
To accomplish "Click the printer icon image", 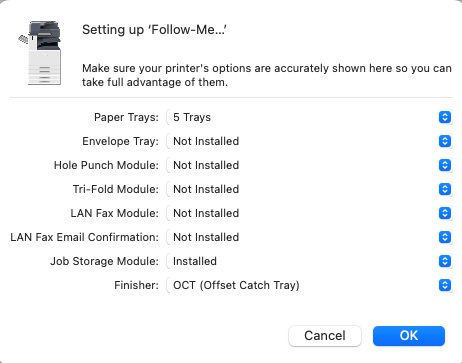I will tap(40, 53).
